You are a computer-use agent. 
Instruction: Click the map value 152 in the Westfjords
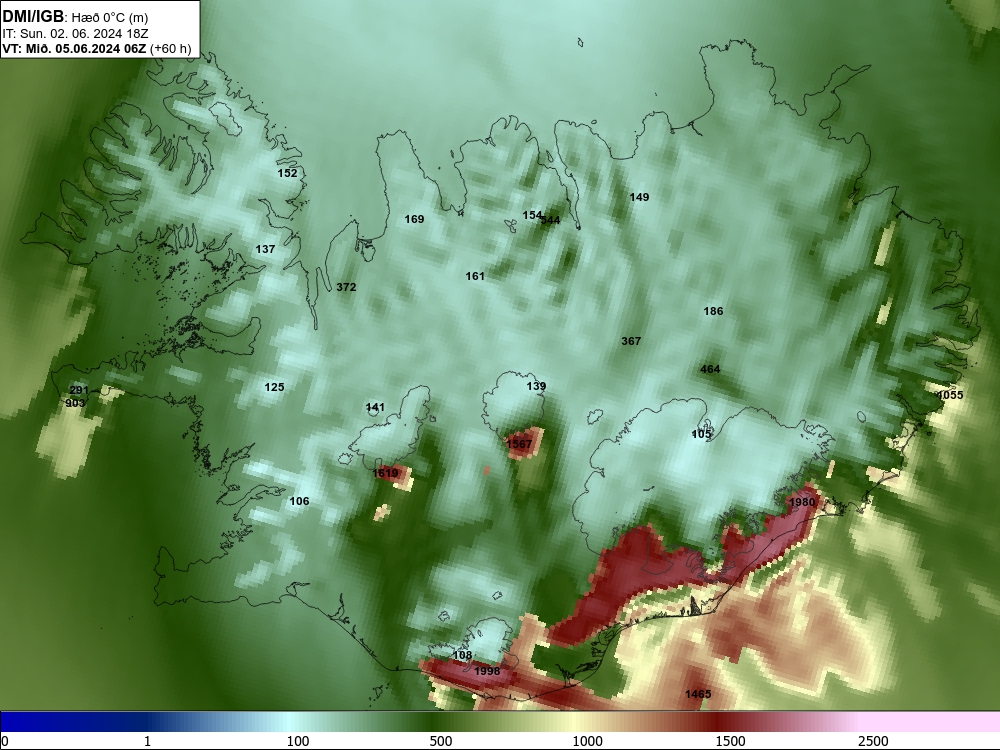(x=288, y=173)
